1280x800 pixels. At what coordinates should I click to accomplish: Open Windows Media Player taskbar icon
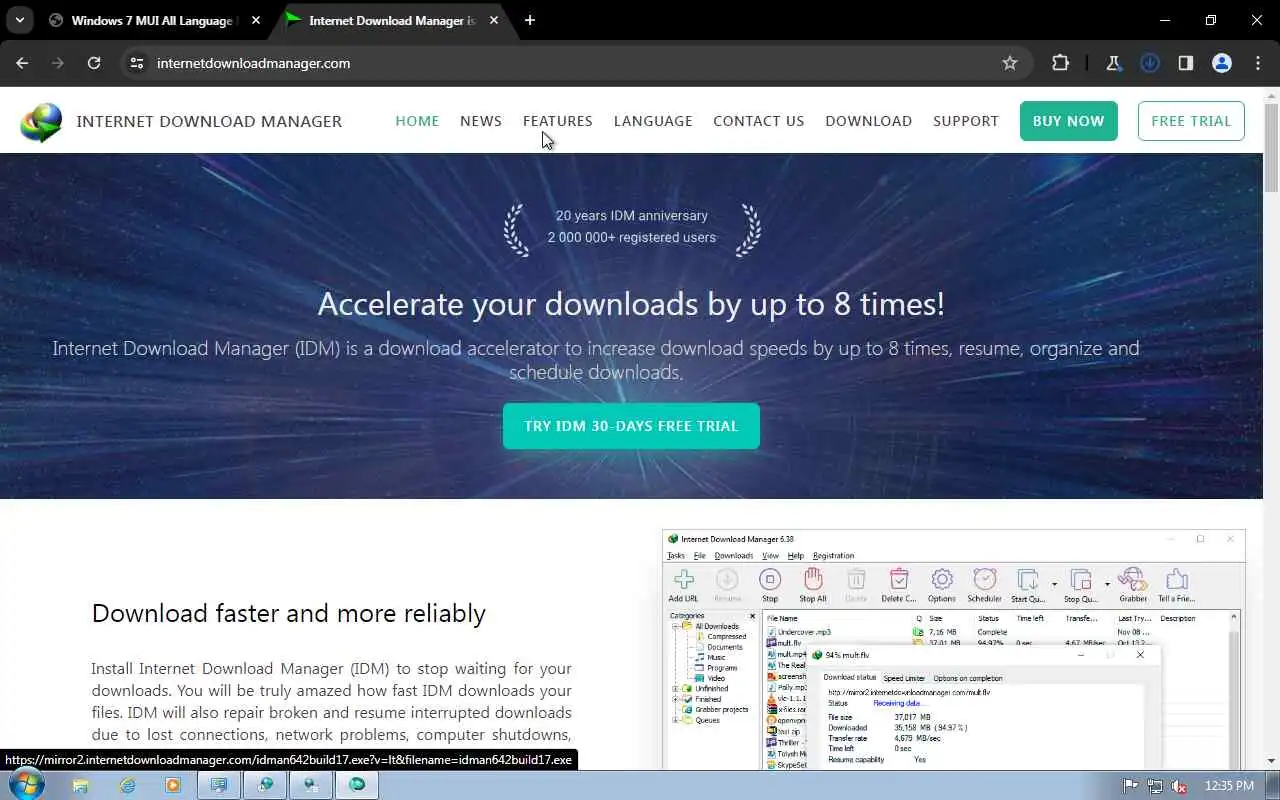click(173, 786)
